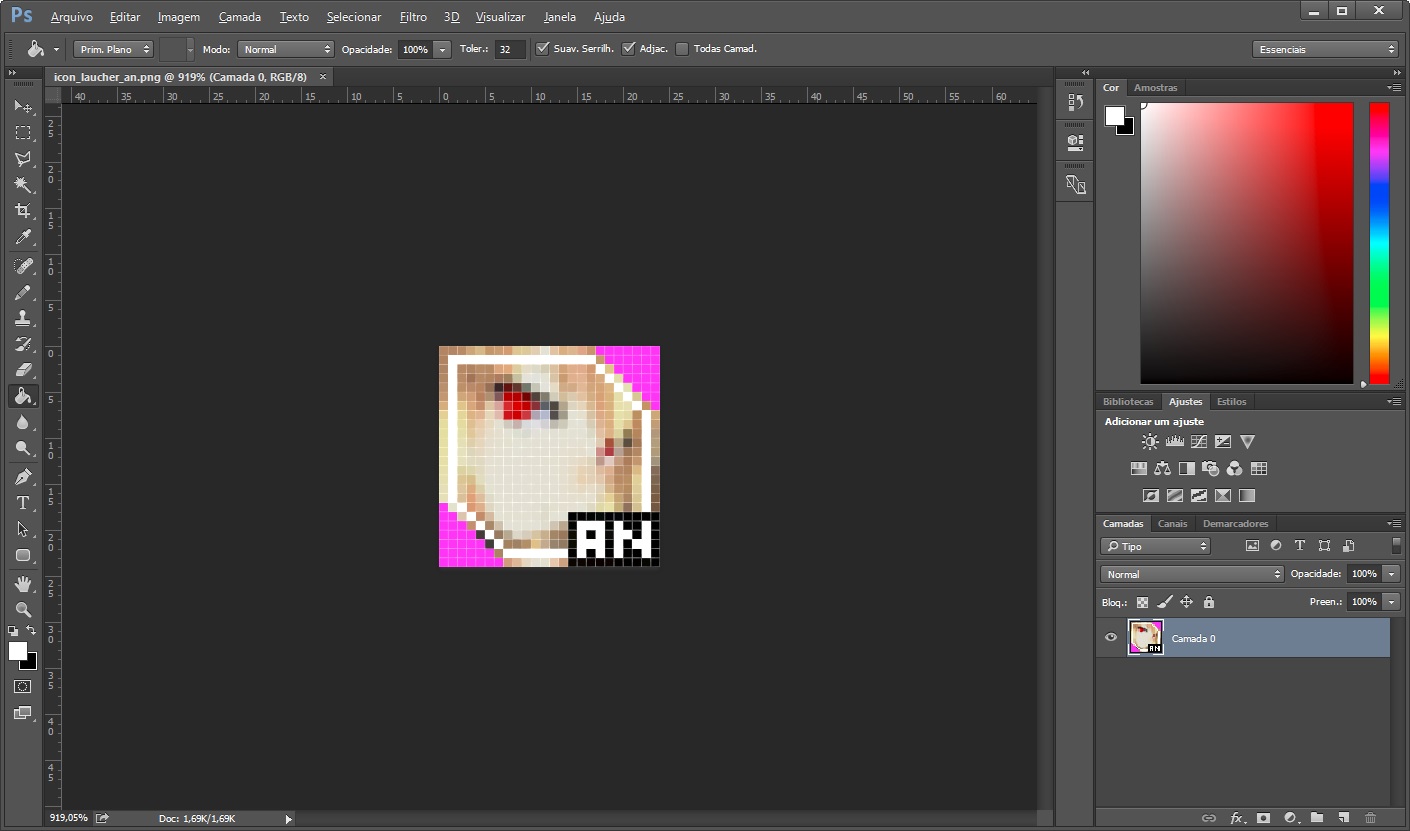Select the Polygonal Lasso tool
Image resolution: width=1410 pixels, height=831 pixels.
pyautogui.click(x=22, y=158)
